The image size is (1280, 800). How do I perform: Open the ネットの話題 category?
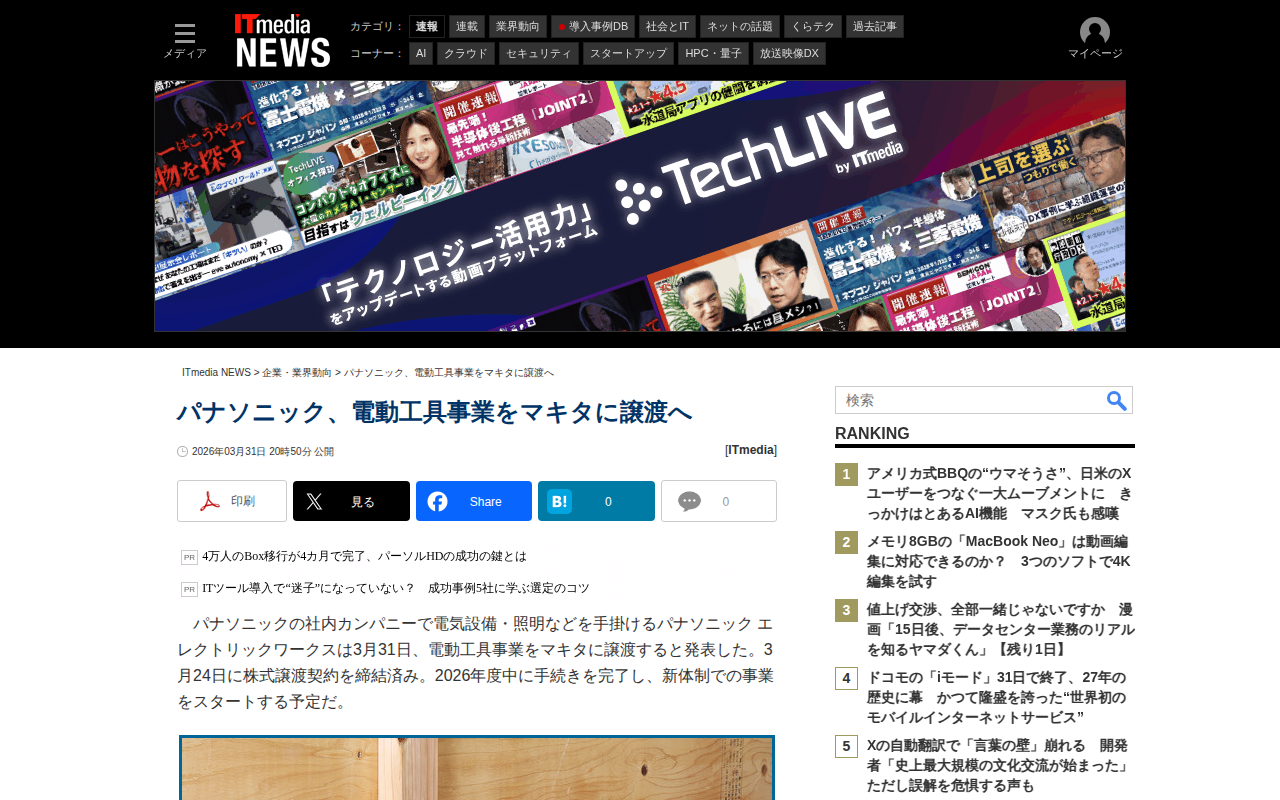[740, 26]
